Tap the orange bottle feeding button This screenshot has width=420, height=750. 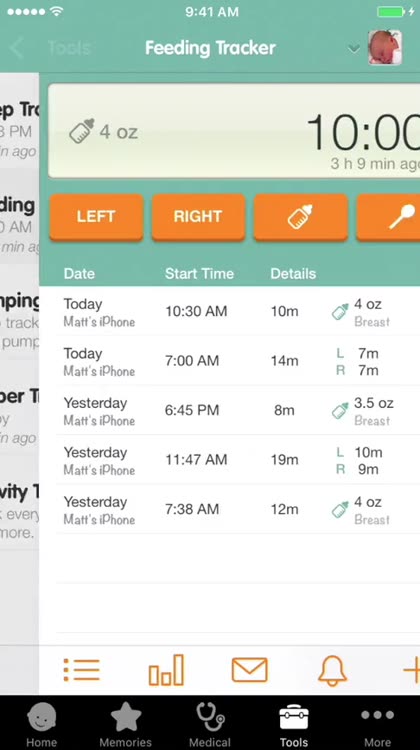click(x=300, y=217)
